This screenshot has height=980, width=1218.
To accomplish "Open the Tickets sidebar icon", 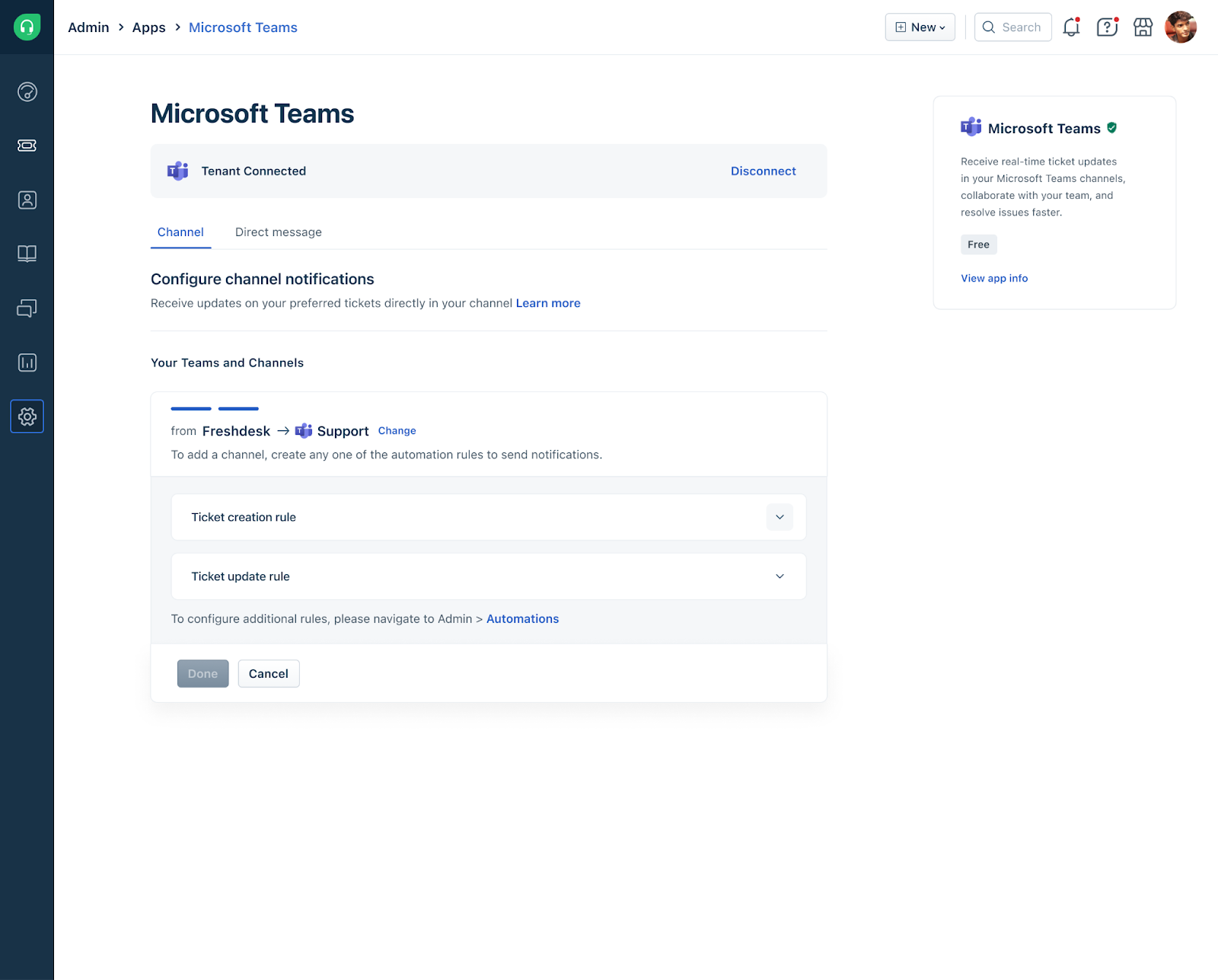I will point(27,145).
